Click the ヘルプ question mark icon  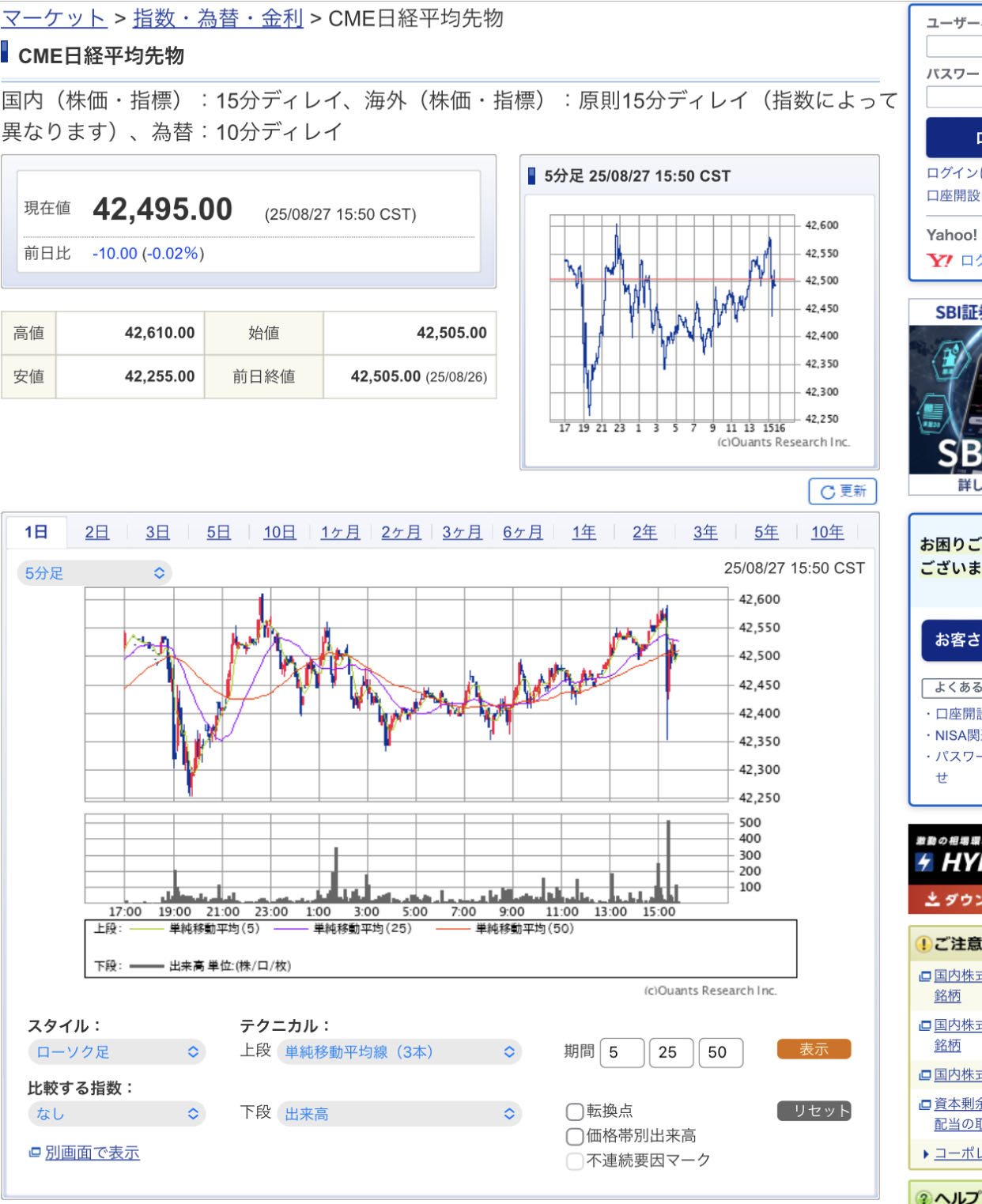click(x=923, y=1198)
